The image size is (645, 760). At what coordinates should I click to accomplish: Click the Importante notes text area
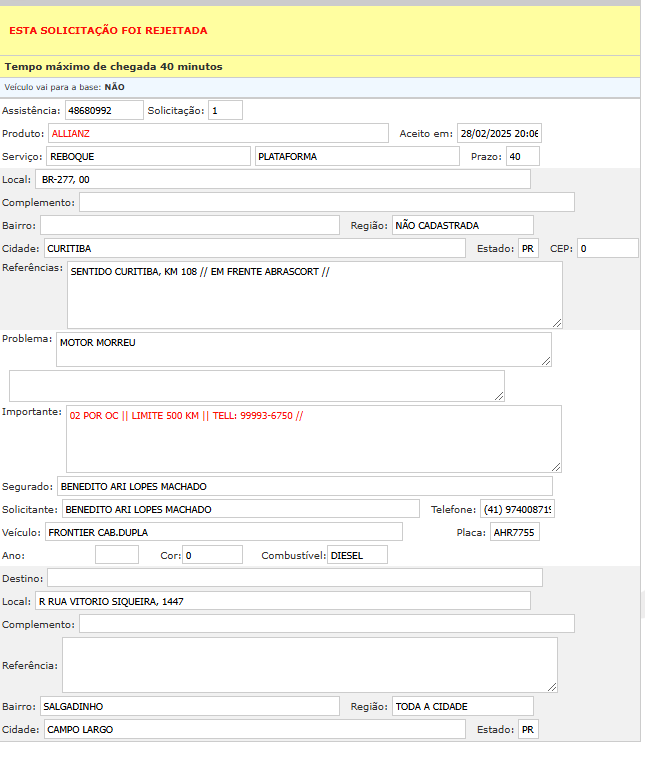click(313, 438)
